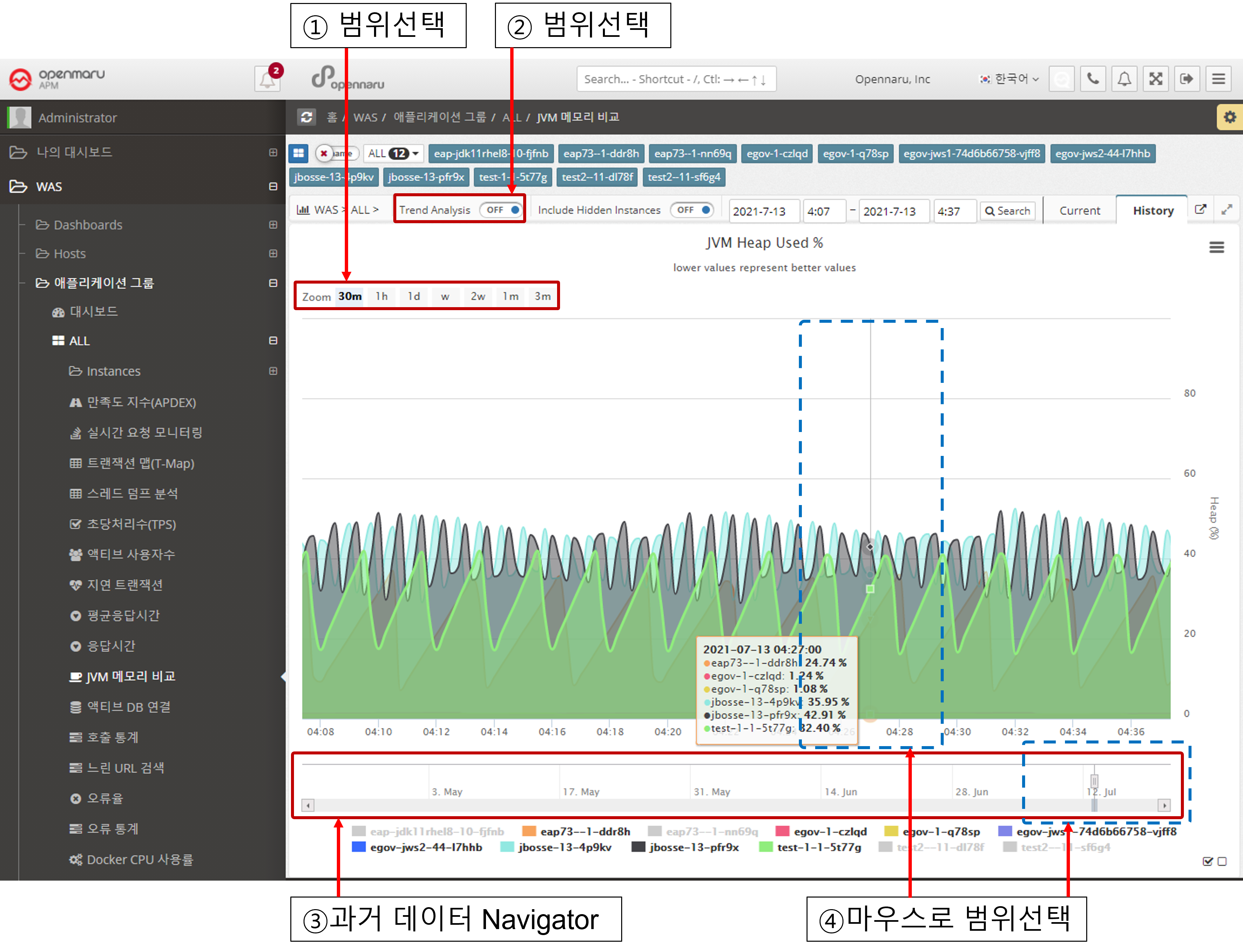Select the 1h zoom range

click(381, 297)
